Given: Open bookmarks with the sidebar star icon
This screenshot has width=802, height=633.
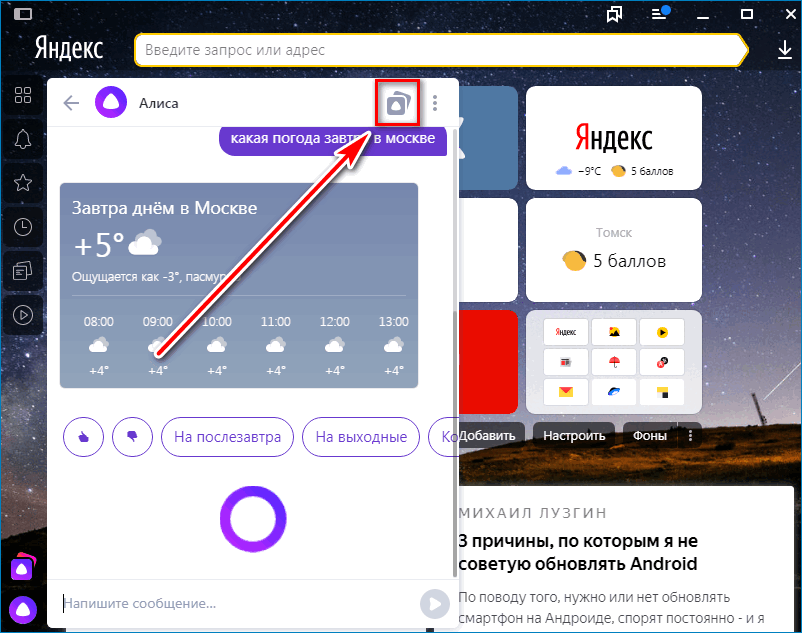Looking at the screenshot, I should pyautogui.click(x=22, y=183).
